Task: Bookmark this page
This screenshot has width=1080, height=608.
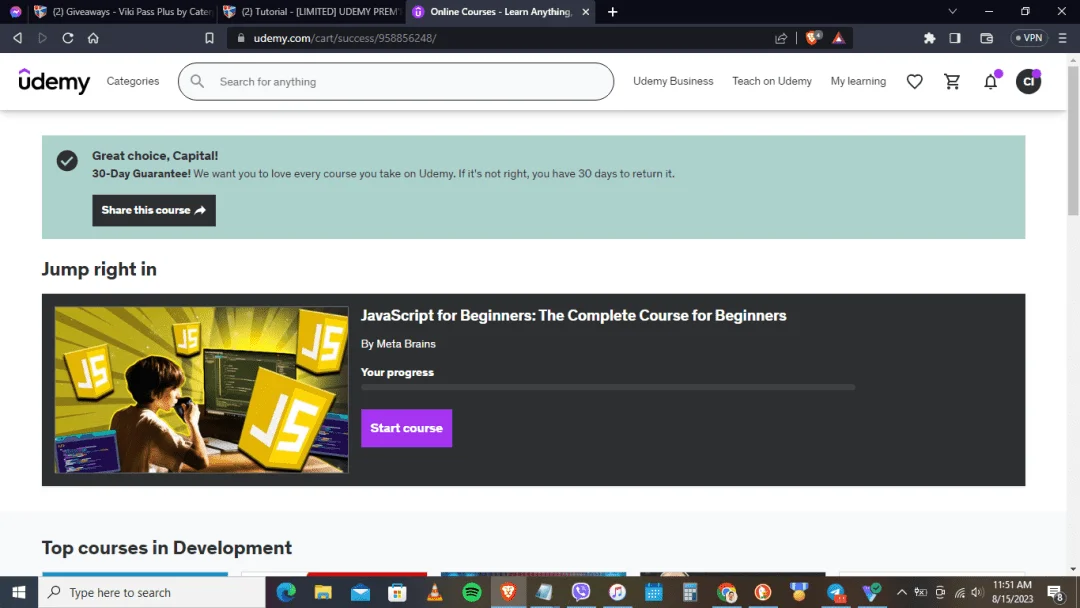Action: [x=209, y=38]
